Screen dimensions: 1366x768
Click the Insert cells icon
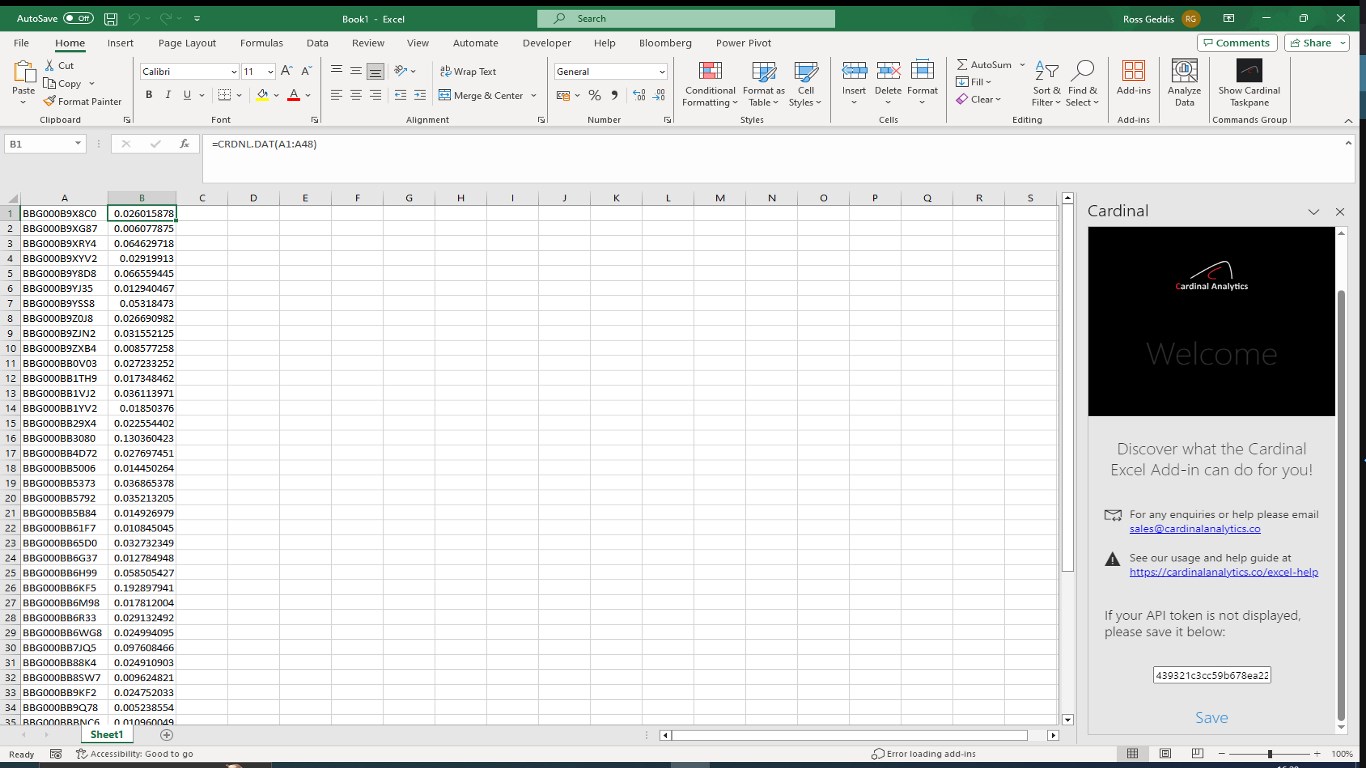854,70
